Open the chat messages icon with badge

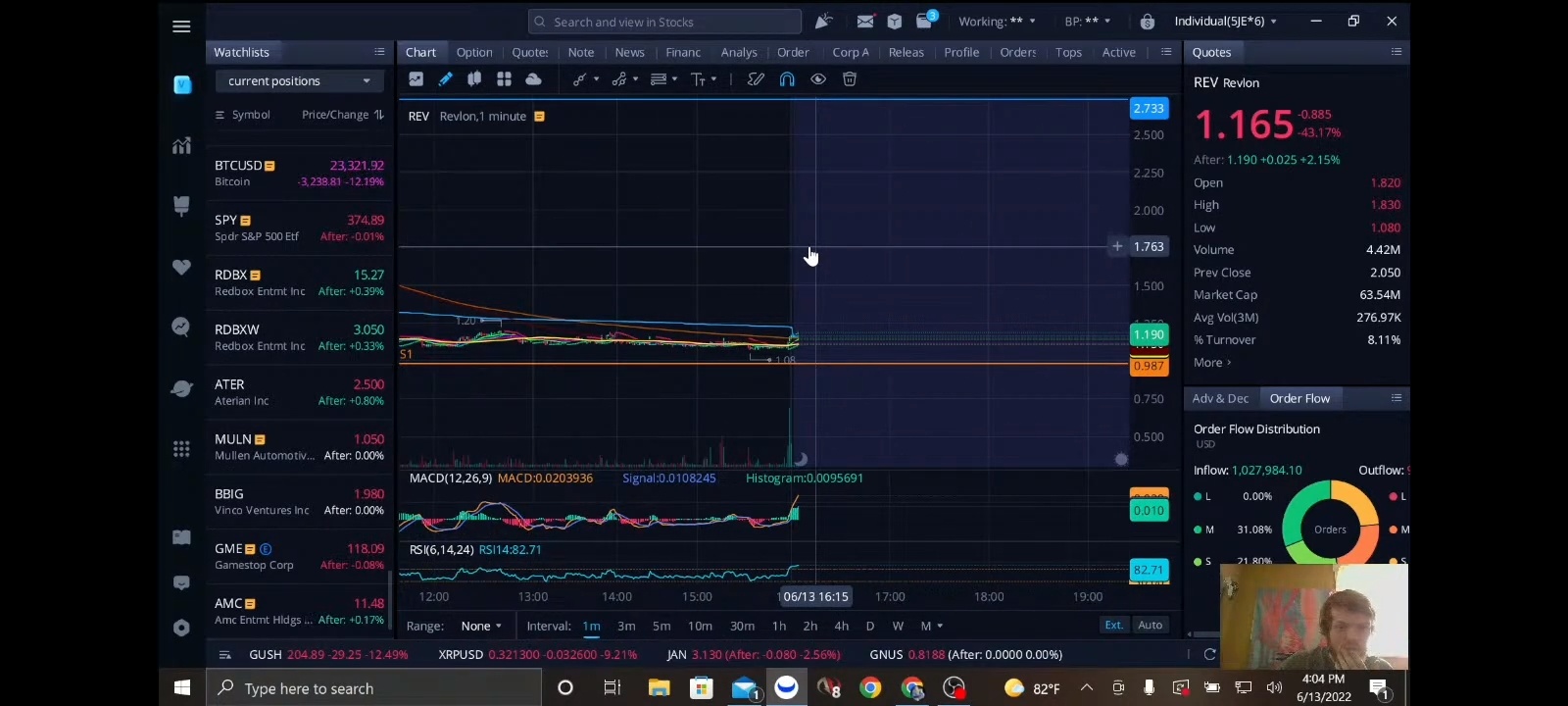(x=926, y=20)
